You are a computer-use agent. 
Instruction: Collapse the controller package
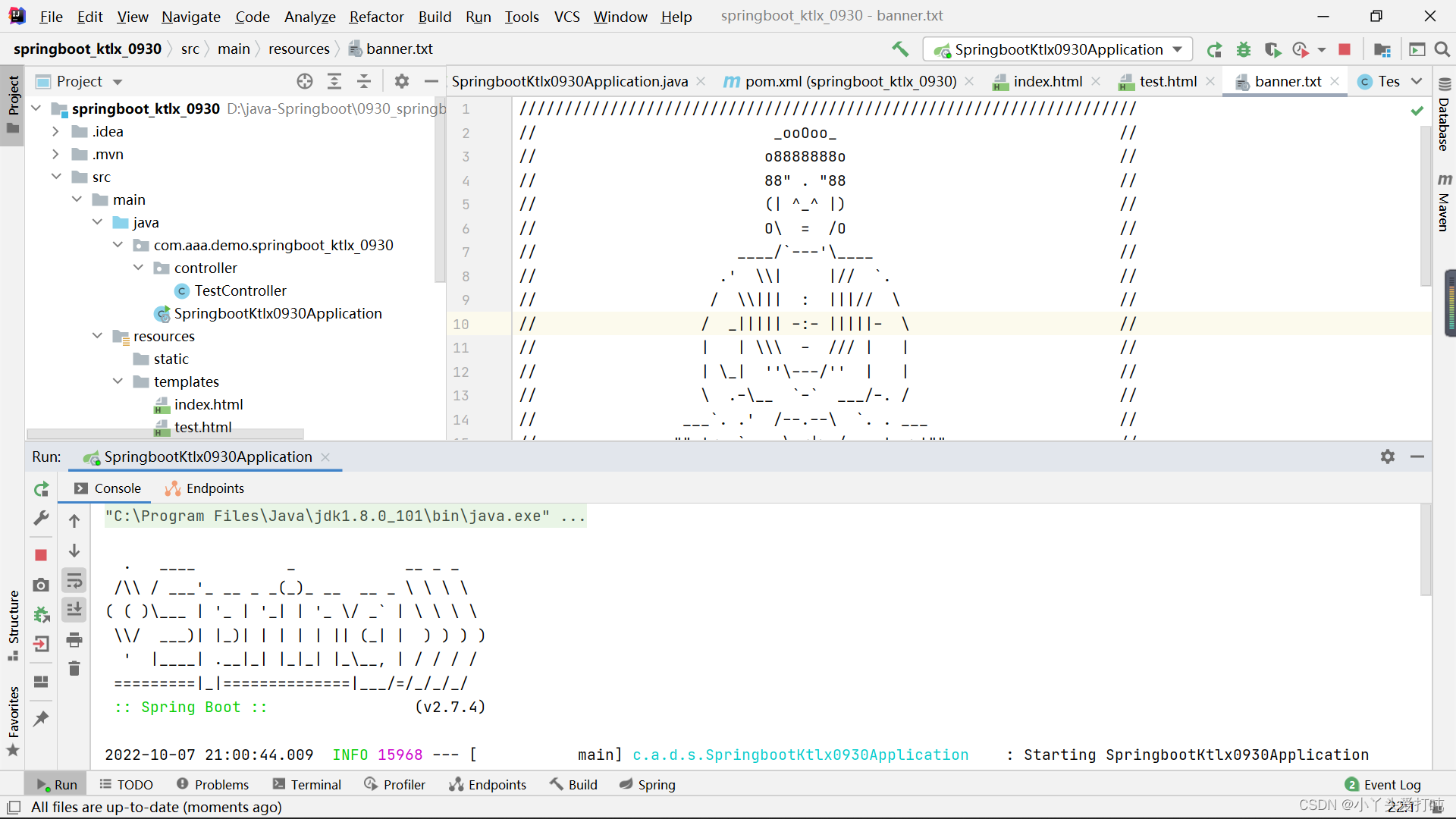(138, 268)
